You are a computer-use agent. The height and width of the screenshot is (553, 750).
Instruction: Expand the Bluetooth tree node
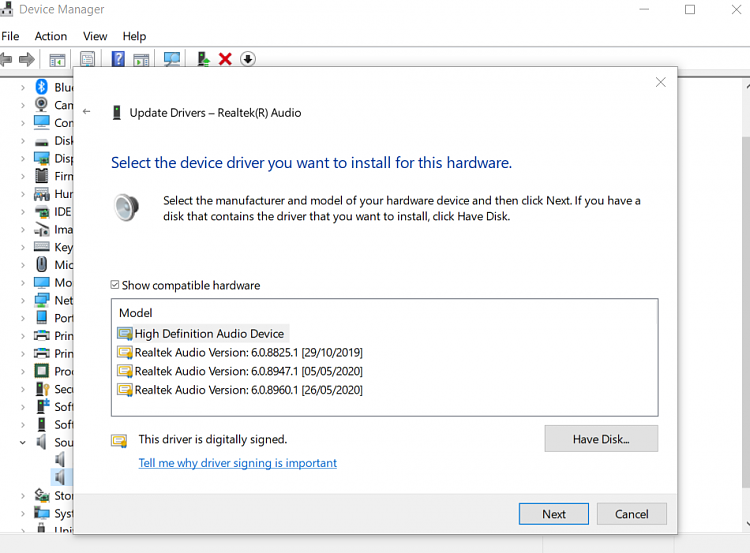click(22, 88)
